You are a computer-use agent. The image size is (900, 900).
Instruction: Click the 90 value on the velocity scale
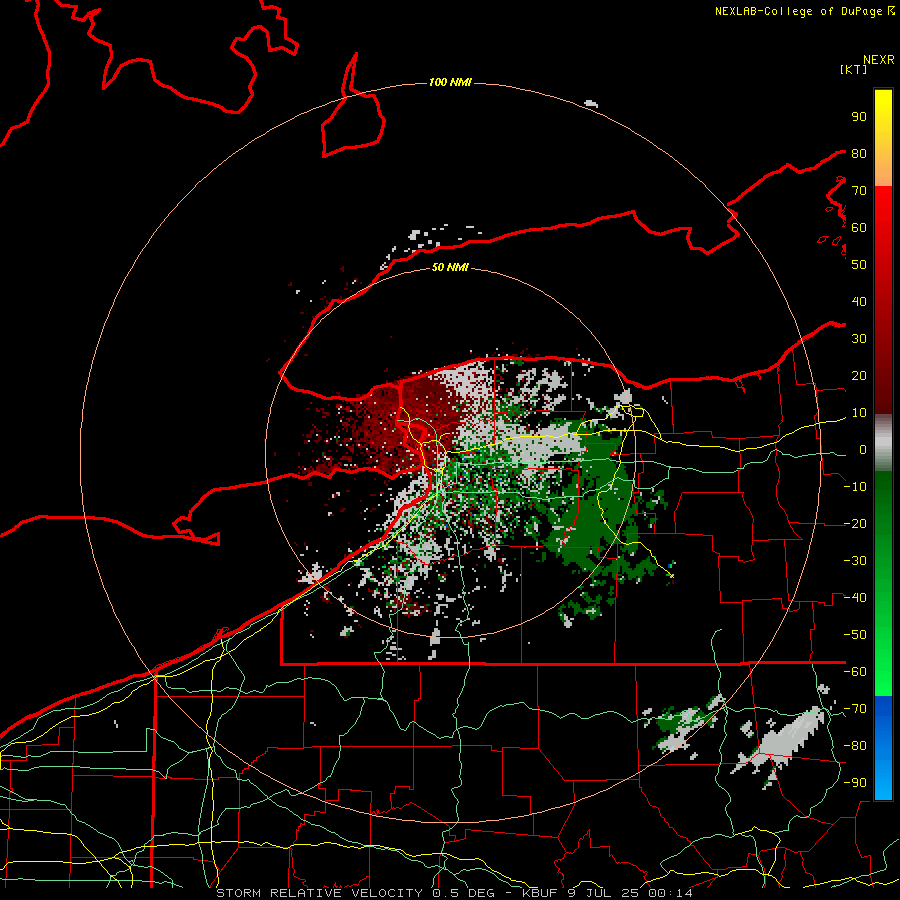coord(859,117)
